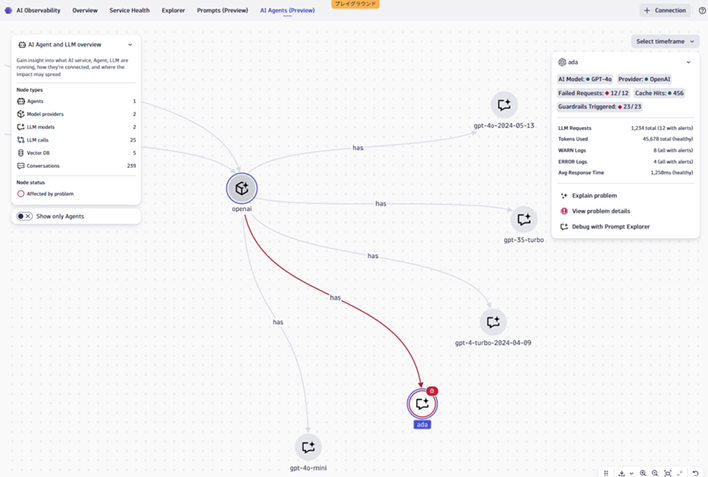
Task: Go to the Explorer tab
Action: 173,10
